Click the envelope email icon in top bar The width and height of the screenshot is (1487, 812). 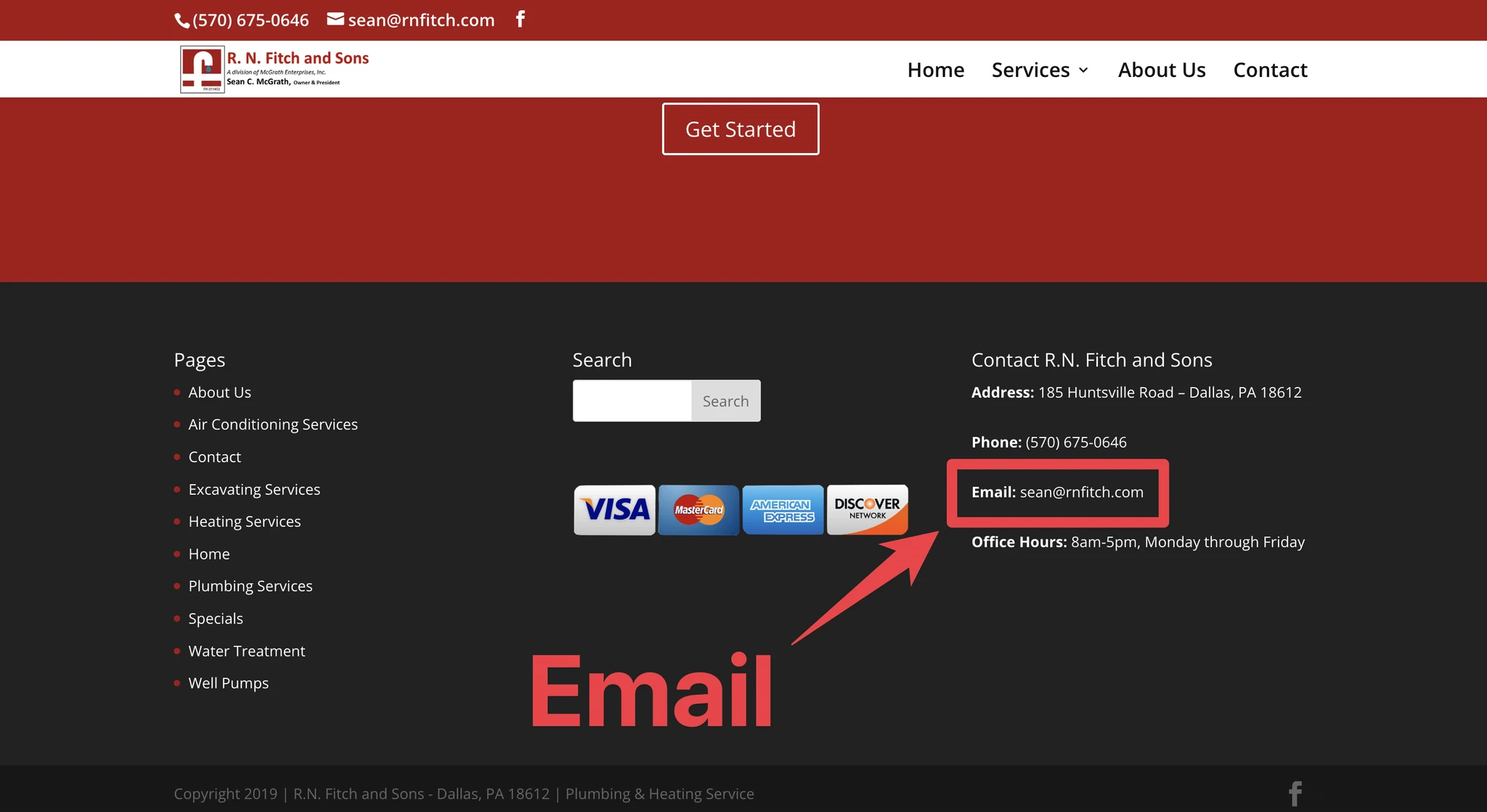335,20
